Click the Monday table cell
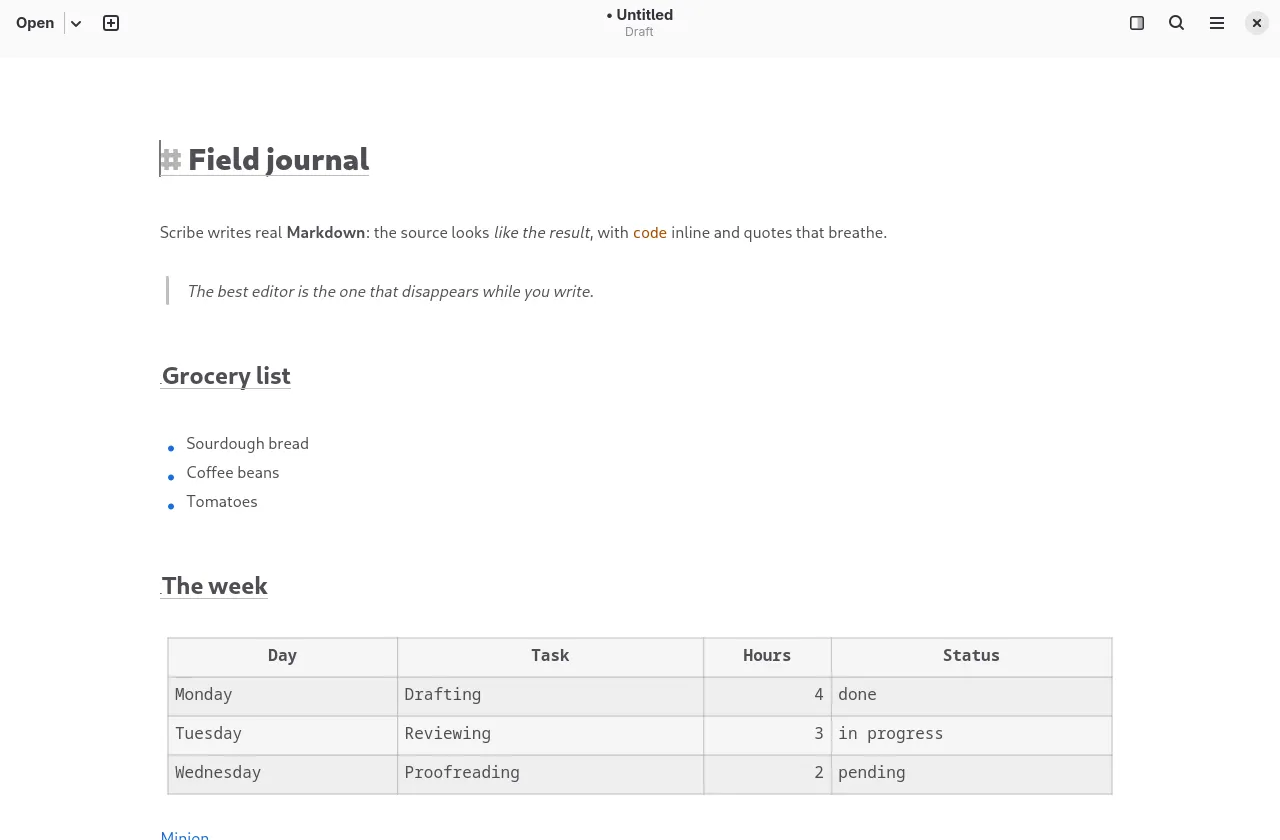1280x840 pixels. pos(283,695)
